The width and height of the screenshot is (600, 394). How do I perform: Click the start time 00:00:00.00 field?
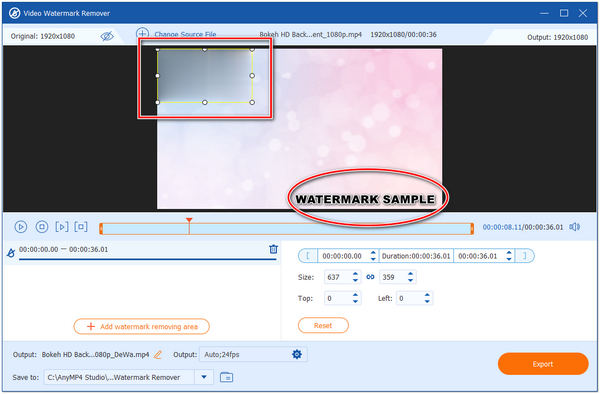tap(342, 256)
